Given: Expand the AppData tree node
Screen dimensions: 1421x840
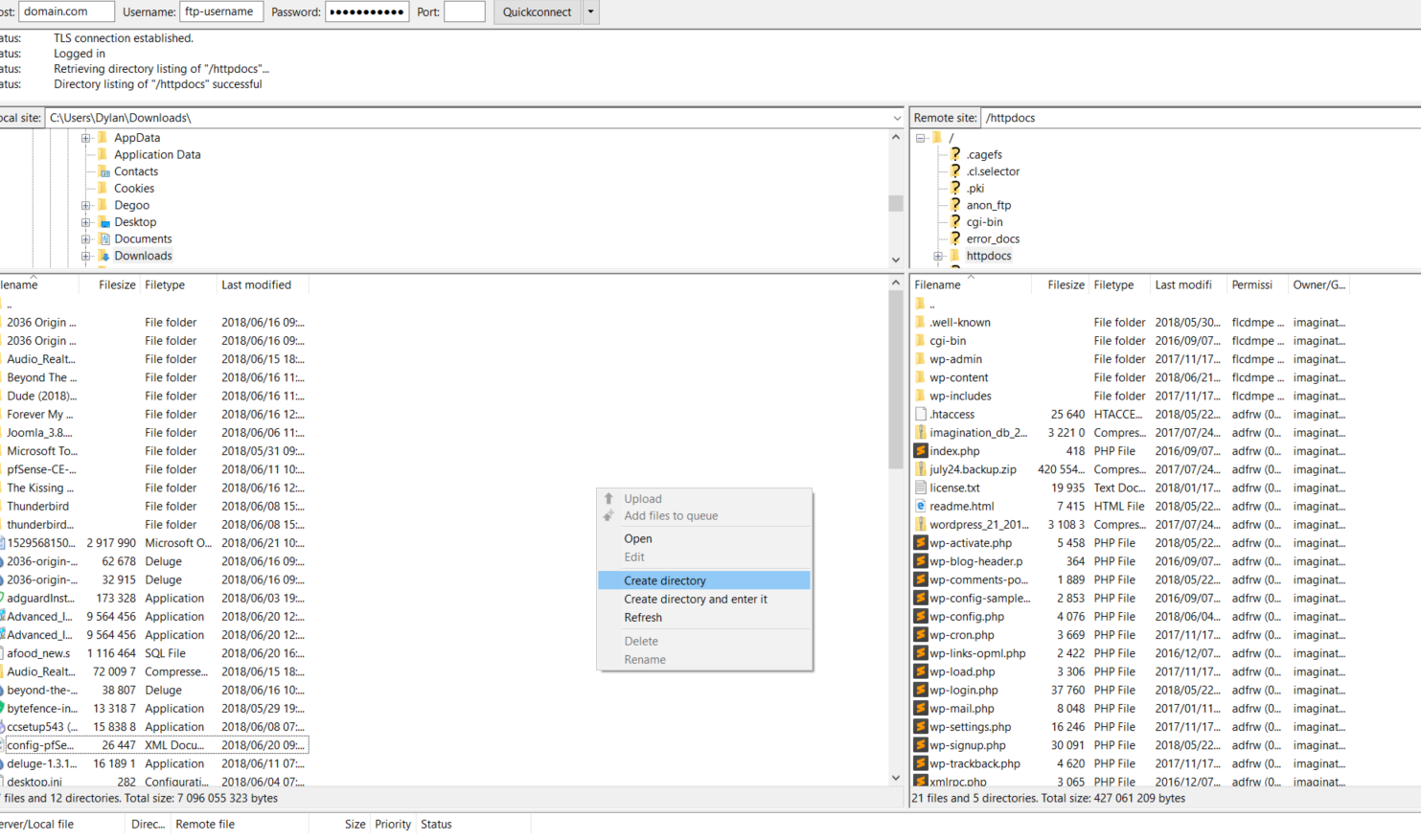Looking at the screenshot, I should (85, 138).
